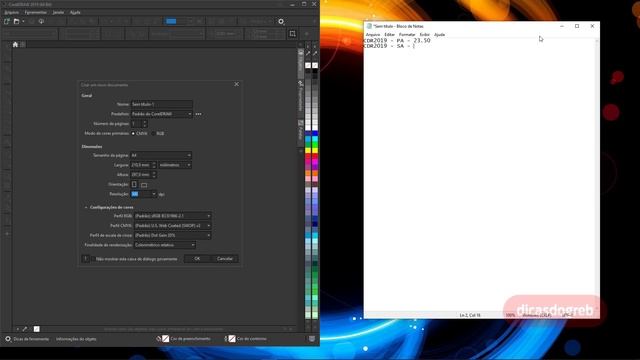640x360 pixels.
Task: Click Cancelar in the new document dialog
Action: [224, 259]
